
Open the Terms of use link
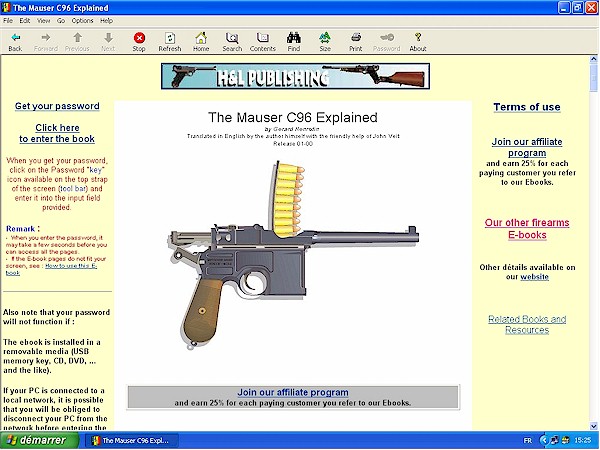[x=527, y=107]
